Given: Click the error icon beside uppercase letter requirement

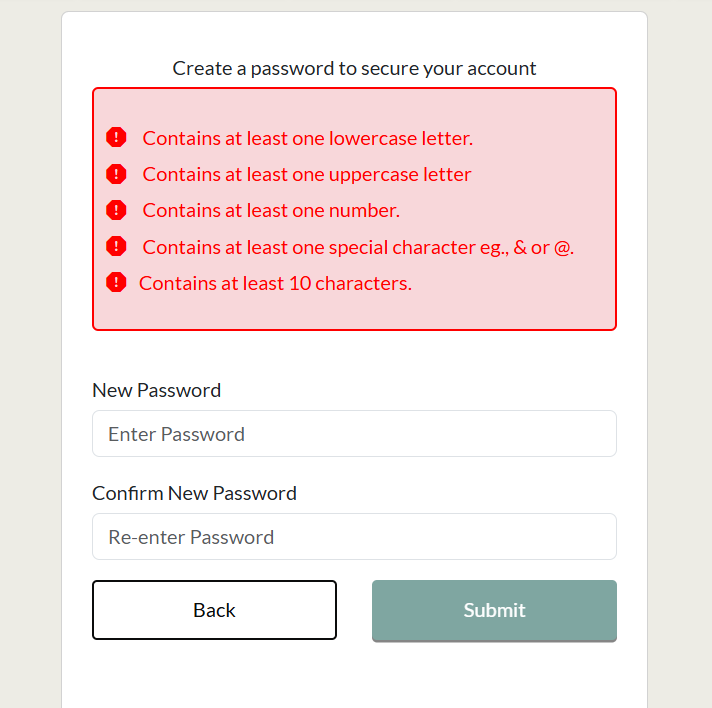Looking at the screenshot, I should click(116, 174).
